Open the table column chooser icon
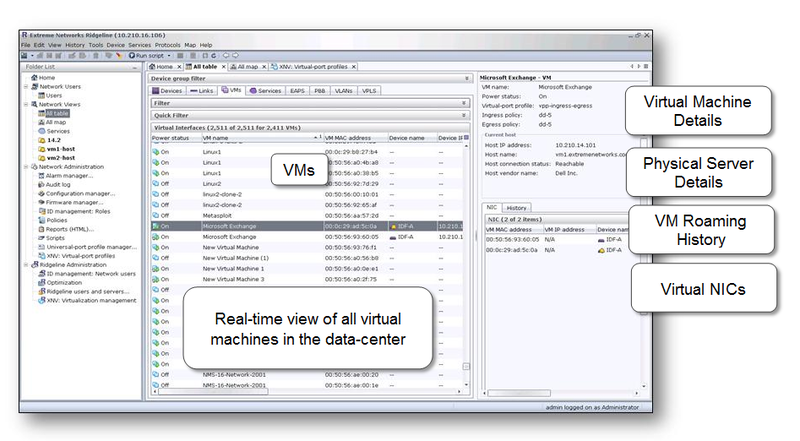 (466, 138)
